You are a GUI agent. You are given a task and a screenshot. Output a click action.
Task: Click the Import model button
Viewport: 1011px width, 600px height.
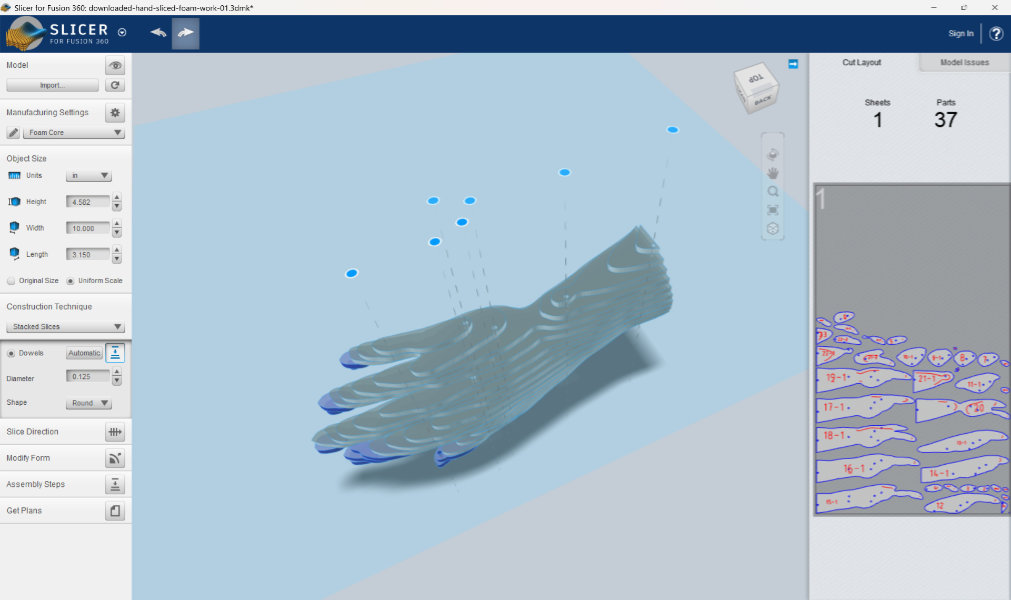click(52, 85)
